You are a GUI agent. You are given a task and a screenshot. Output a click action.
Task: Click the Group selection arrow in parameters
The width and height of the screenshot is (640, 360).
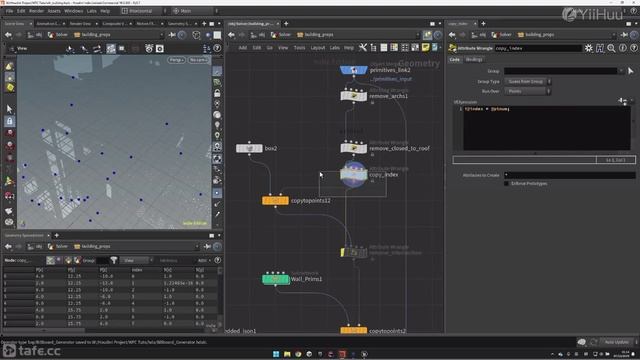click(631, 71)
